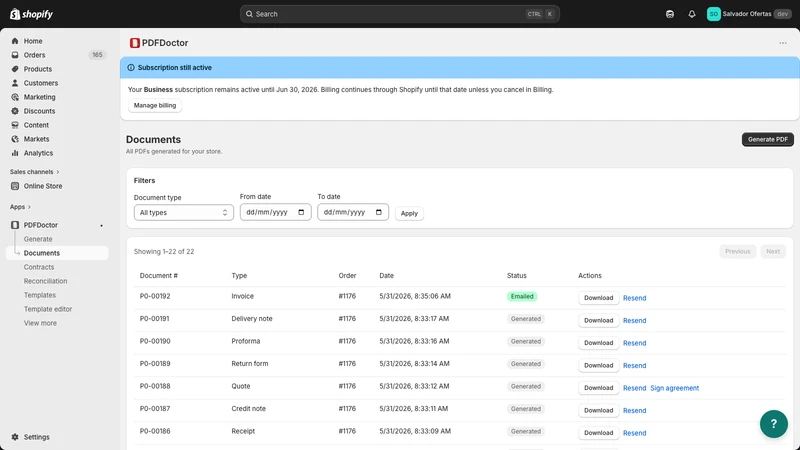The height and width of the screenshot is (450, 800).
Task: Resend the Invoice P0-00192
Action: 634,298
